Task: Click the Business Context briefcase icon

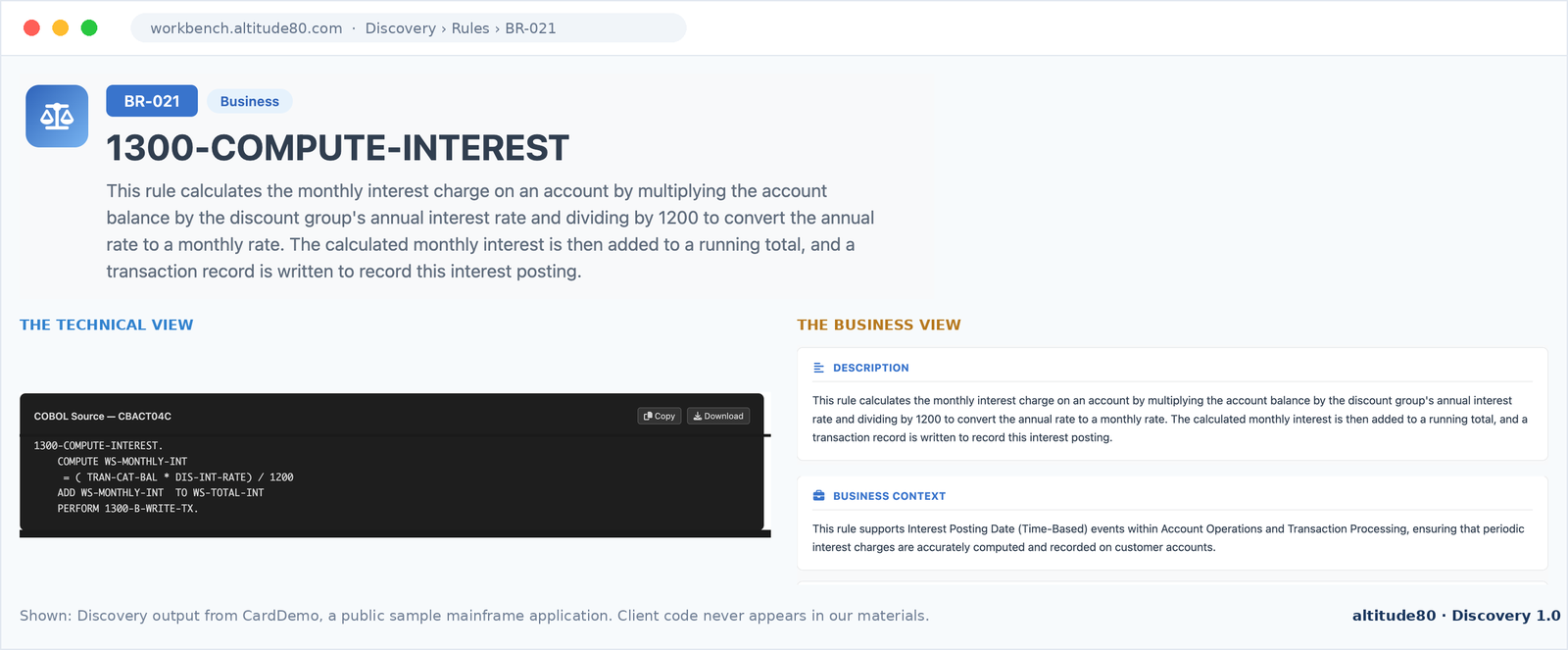Action: tap(819, 496)
